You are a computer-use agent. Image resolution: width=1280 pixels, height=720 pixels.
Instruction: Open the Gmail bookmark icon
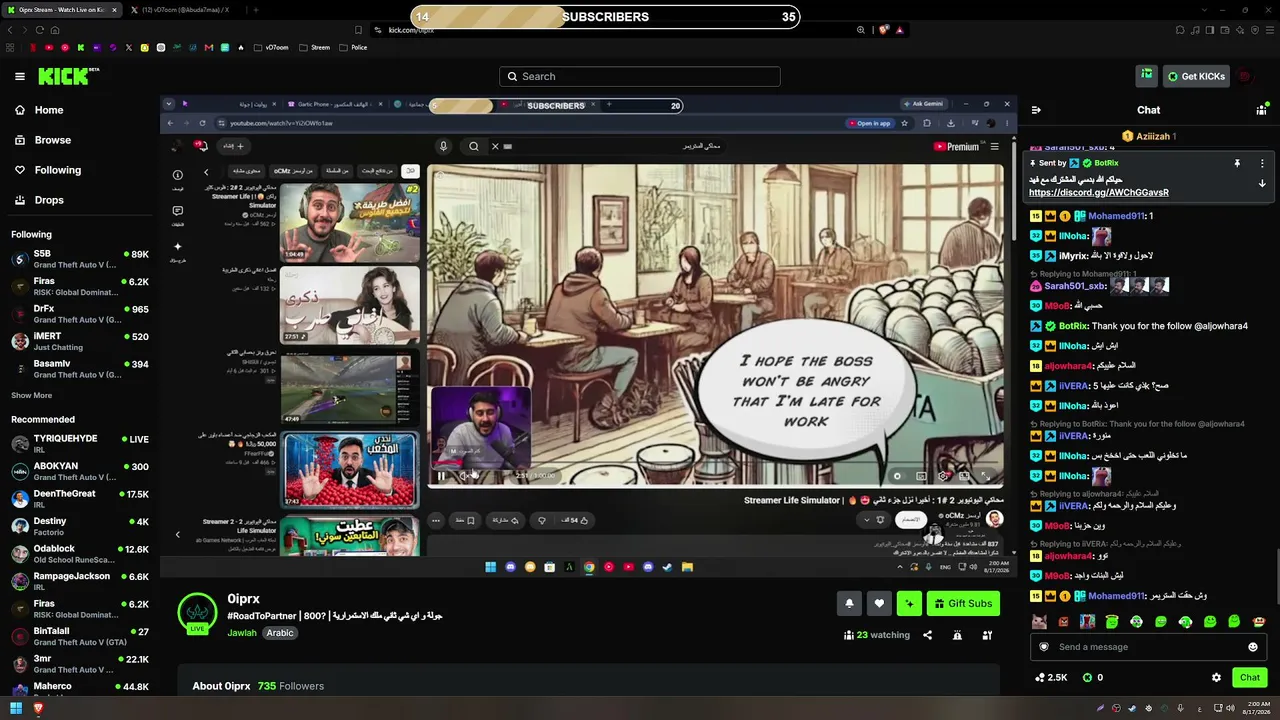[x=209, y=47]
